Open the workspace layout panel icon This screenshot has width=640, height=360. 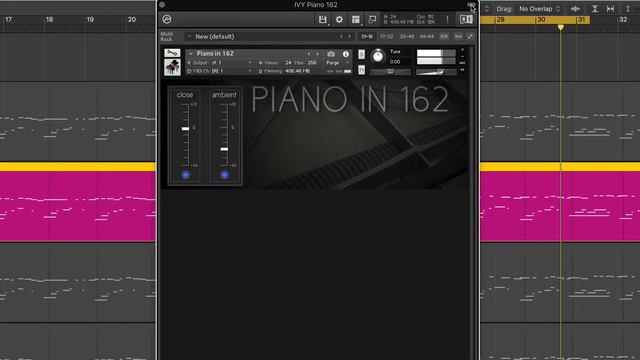click(356, 19)
